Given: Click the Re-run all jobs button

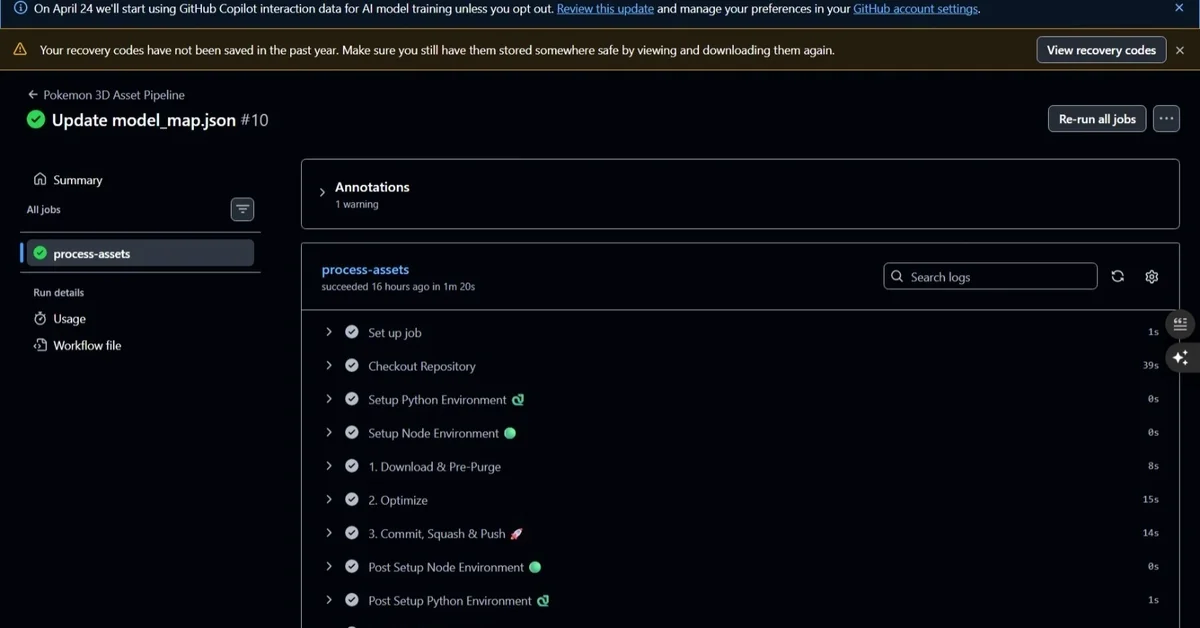Looking at the screenshot, I should tap(1097, 119).
